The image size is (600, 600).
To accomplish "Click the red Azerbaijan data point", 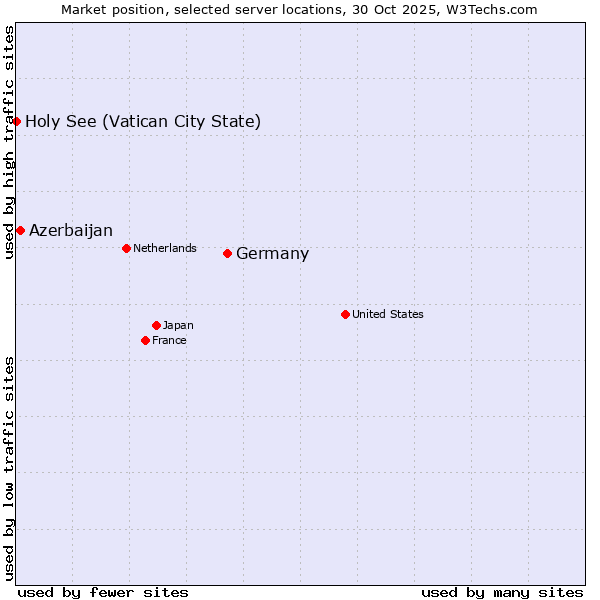I will (x=20, y=230).
